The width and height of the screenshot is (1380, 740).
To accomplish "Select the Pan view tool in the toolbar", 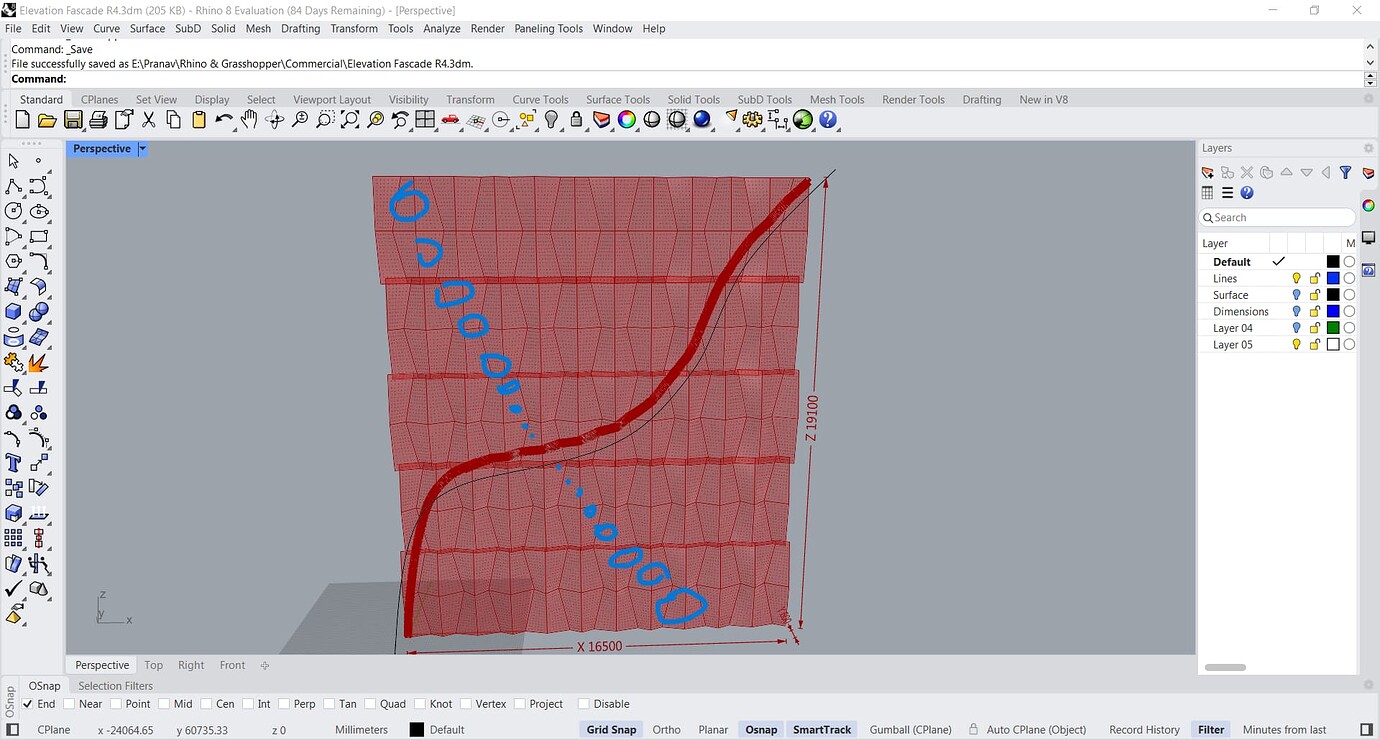I will click(249, 119).
